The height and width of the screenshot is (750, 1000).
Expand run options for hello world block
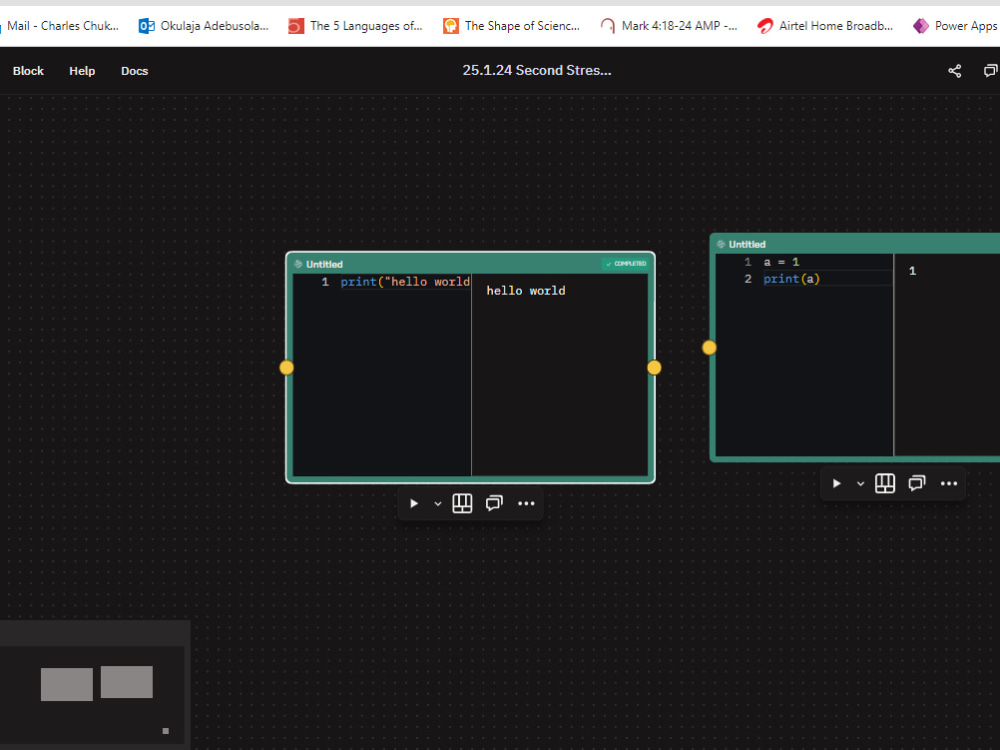click(x=438, y=504)
